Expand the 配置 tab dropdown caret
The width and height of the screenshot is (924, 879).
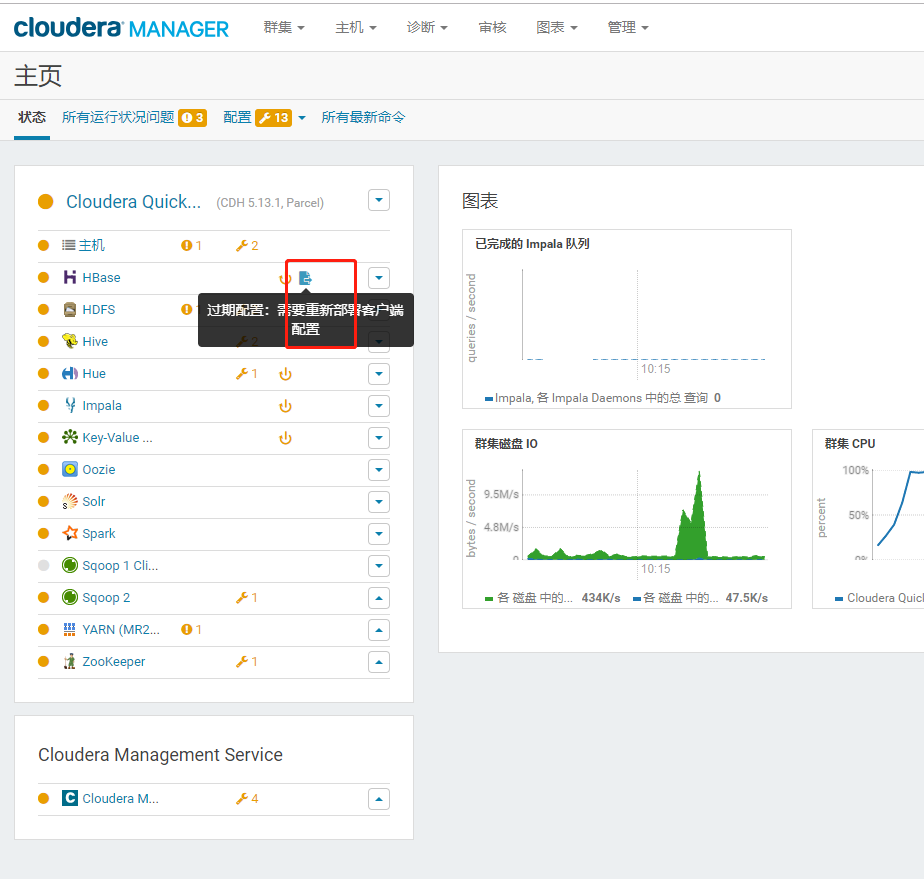[302, 118]
